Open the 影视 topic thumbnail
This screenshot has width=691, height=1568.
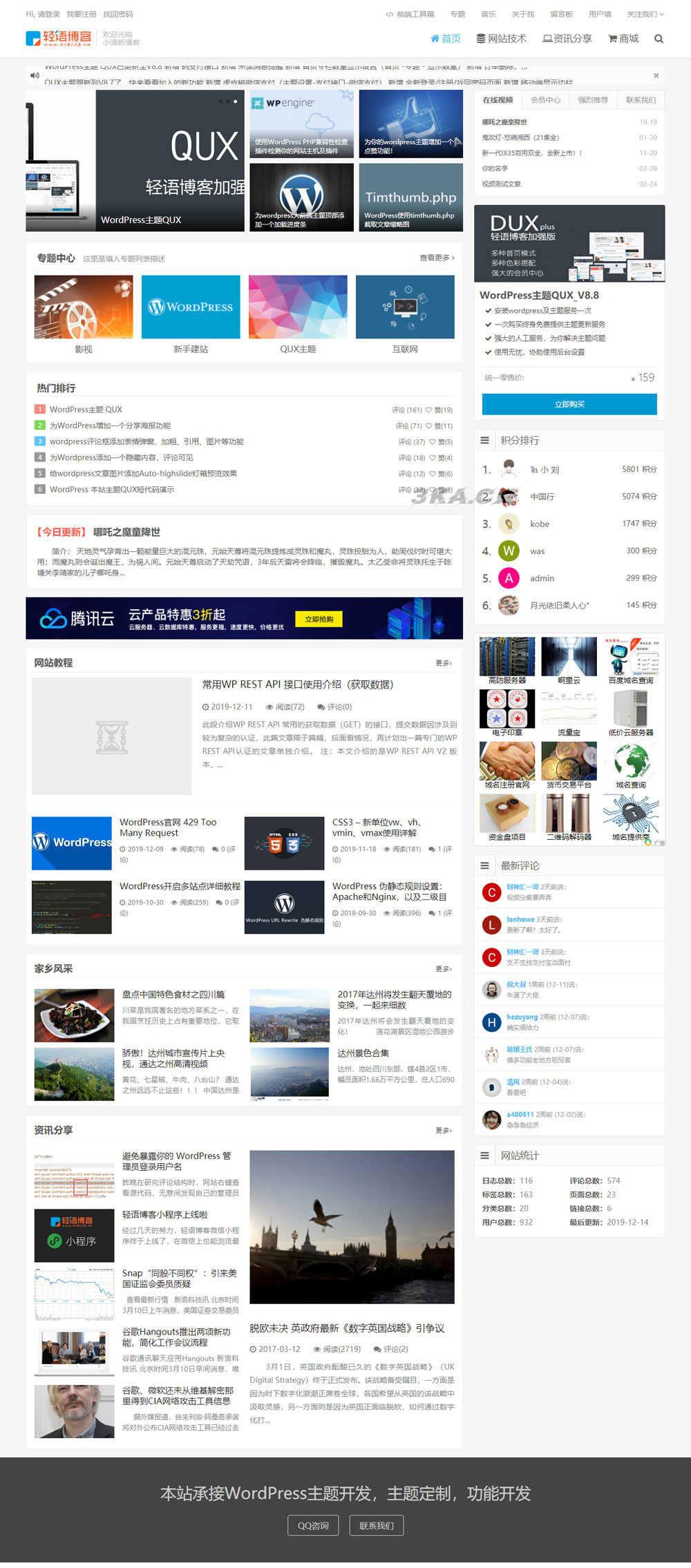pyautogui.click(x=84, y=307)
